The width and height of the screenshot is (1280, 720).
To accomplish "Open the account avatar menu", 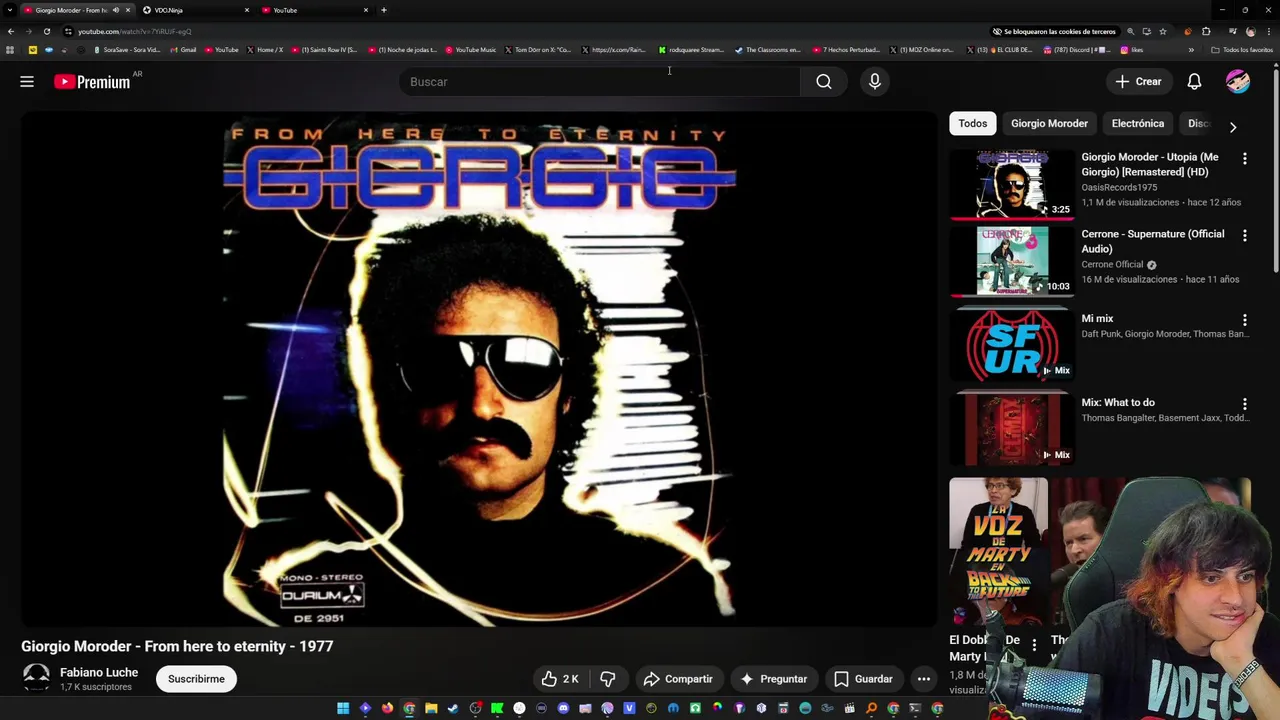I will point(1238,82).
